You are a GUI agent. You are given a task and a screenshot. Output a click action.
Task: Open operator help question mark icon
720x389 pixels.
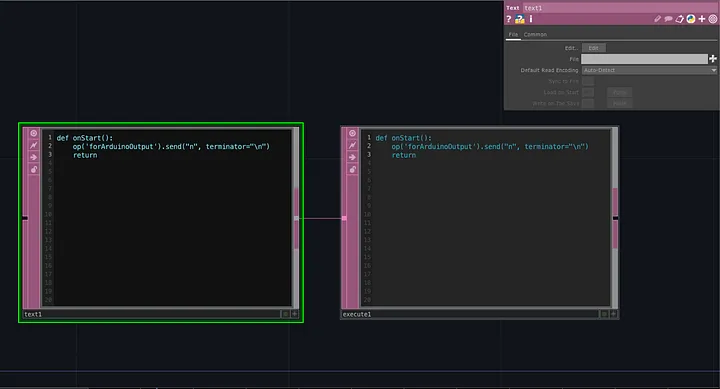tap(509, 19)
